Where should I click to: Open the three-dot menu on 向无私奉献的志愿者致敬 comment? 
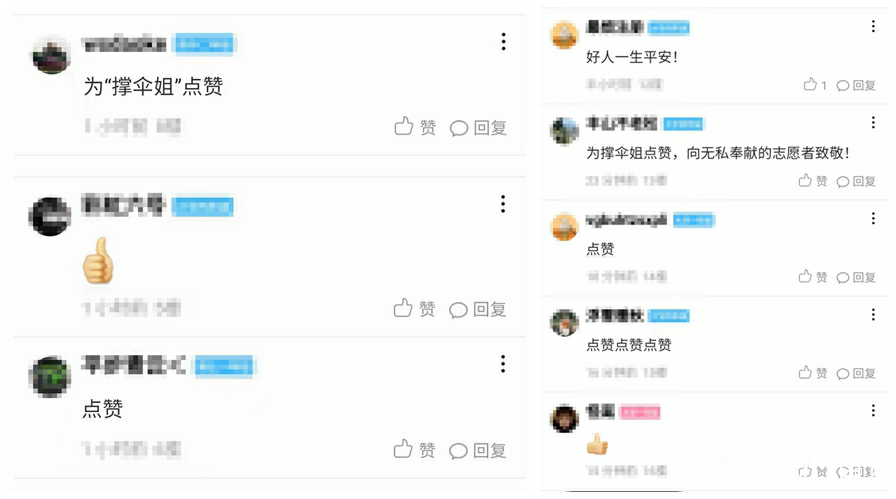coord(873,122)
